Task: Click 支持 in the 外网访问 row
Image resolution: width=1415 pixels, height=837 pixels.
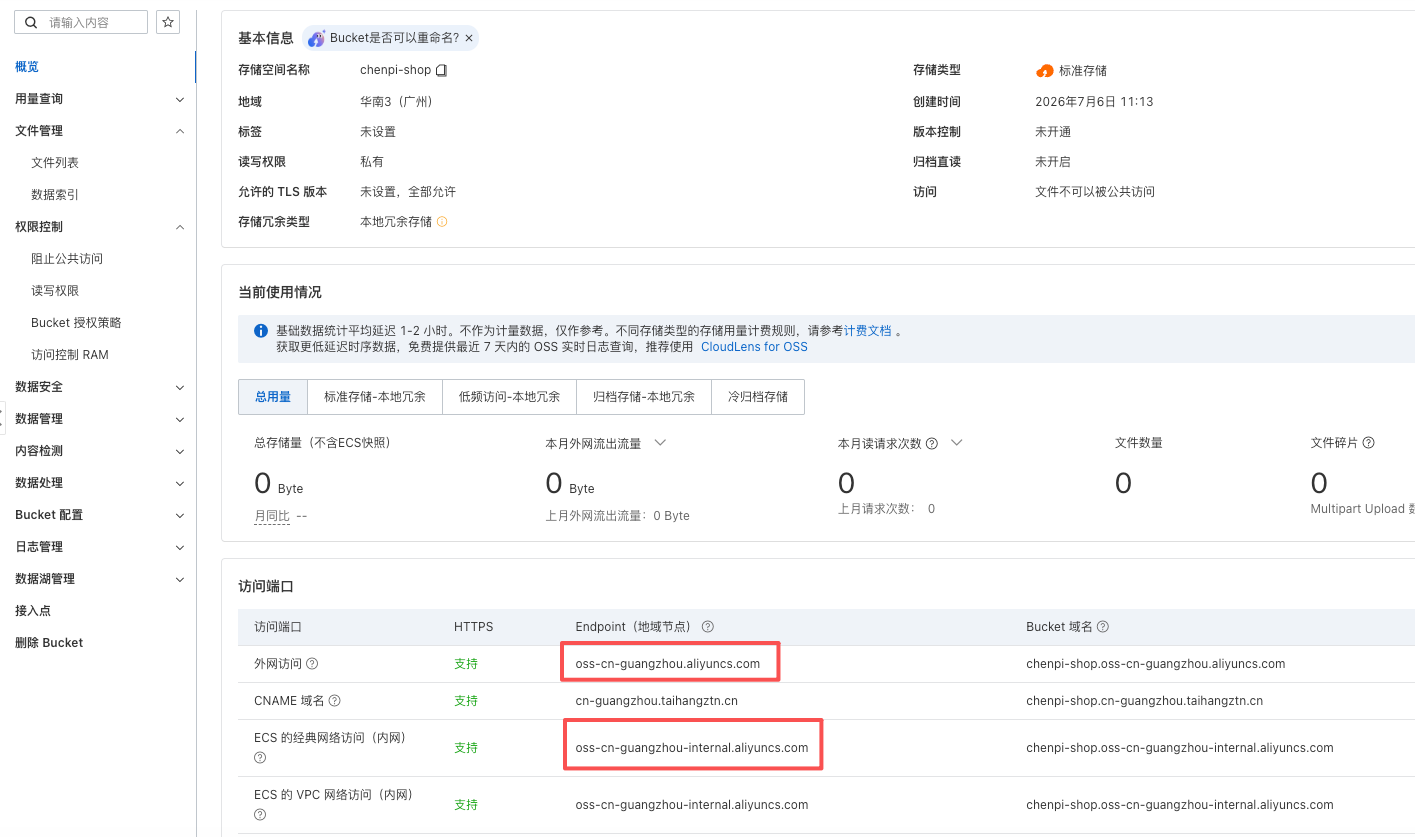Action: (x=466, y=664)
